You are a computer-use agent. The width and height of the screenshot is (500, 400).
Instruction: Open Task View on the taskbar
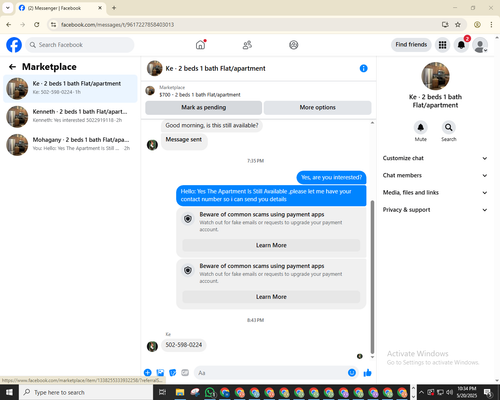[x=162, y=392]
